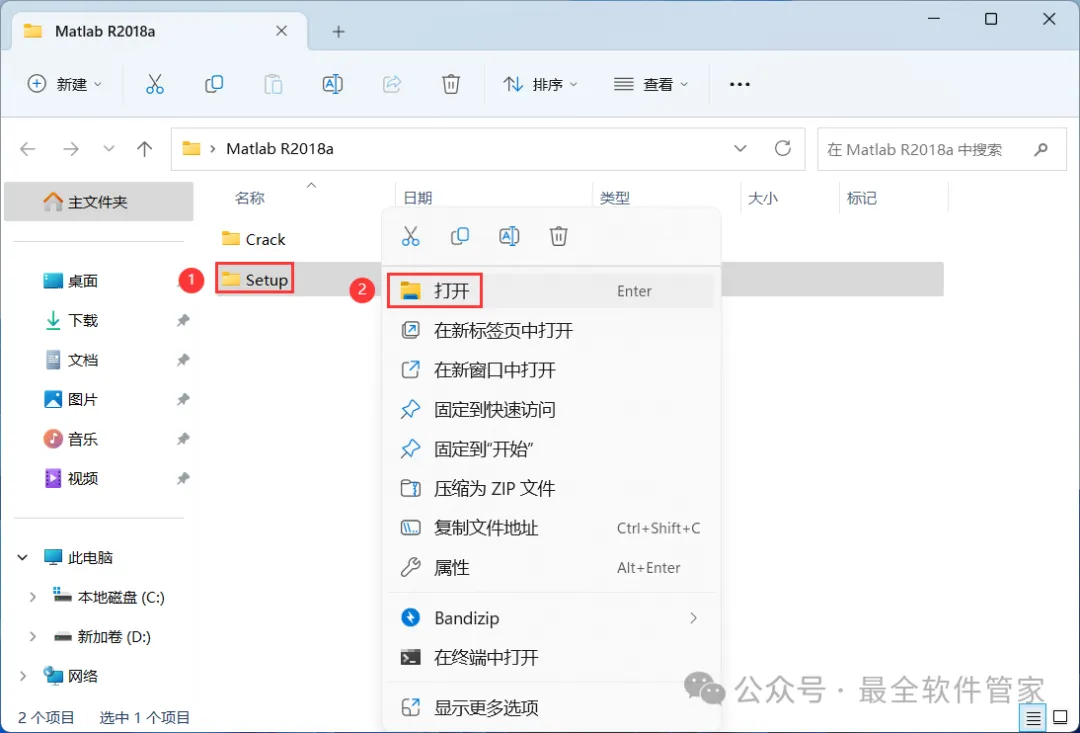Image resolution: width=1080 pixels, height=733 pixels.
Task: Click the pin icon next to 图片
Action: pos(183,400)
